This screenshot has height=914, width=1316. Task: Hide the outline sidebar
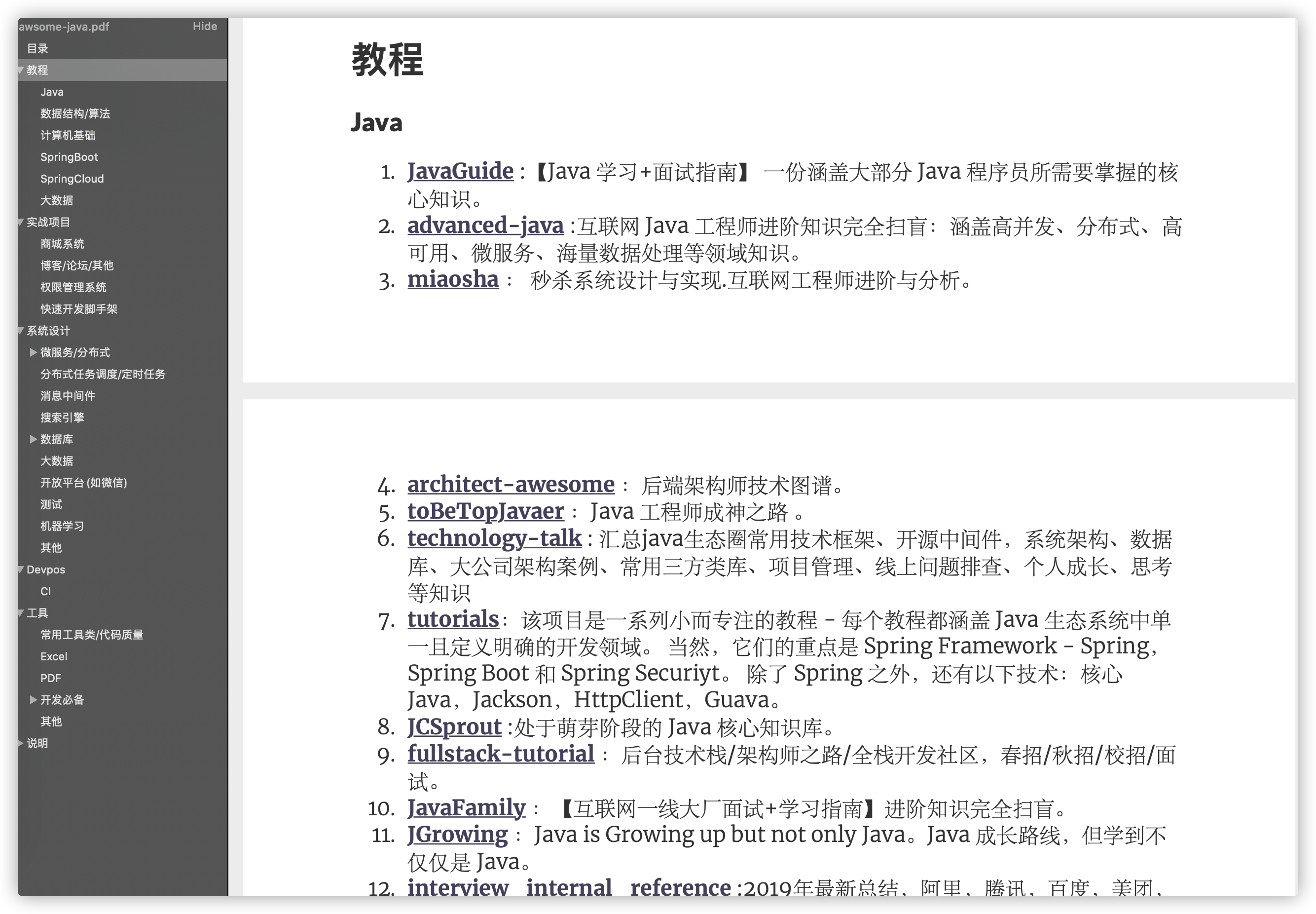pyautogui.click(x=205, y=26)
